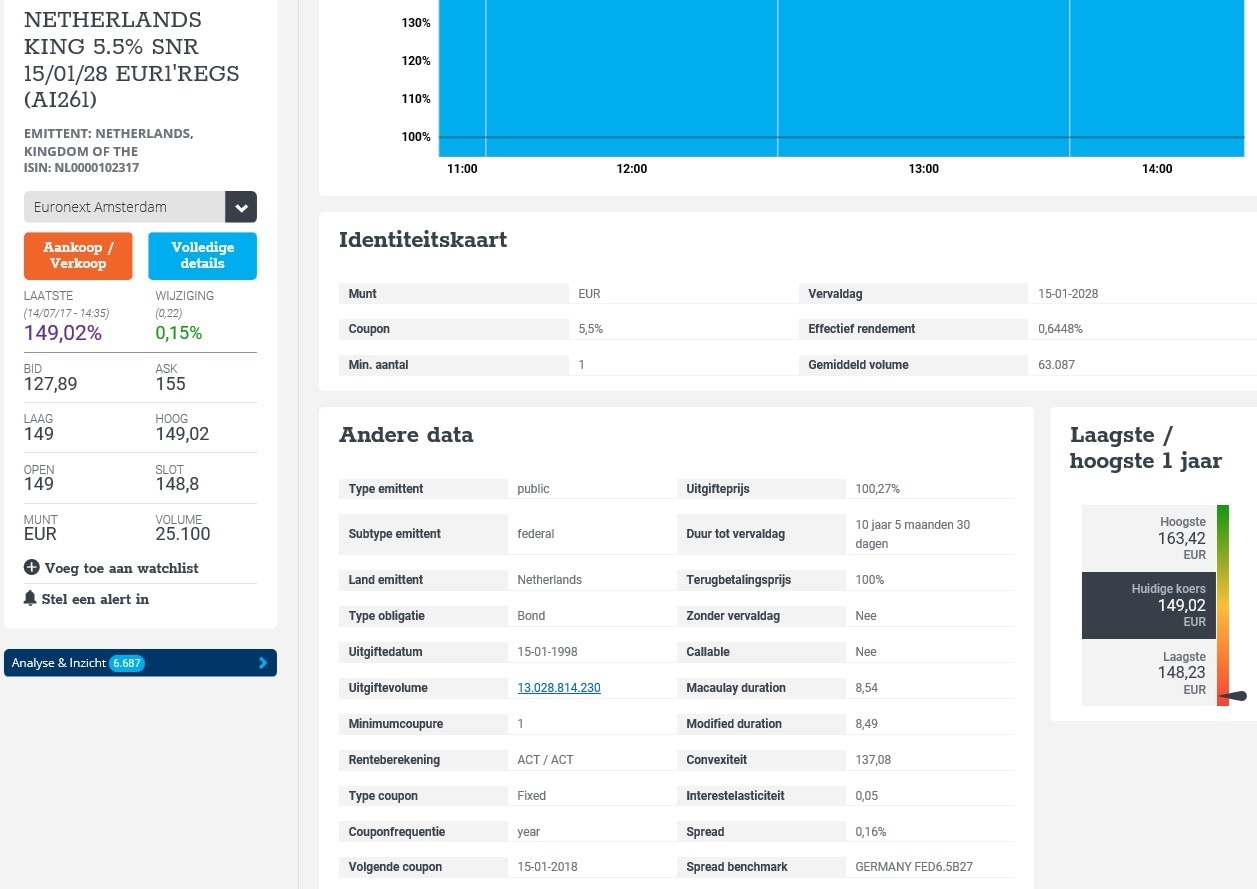
Task: Click Subtype emittent value federal
Action: click(x=535, y=534)
